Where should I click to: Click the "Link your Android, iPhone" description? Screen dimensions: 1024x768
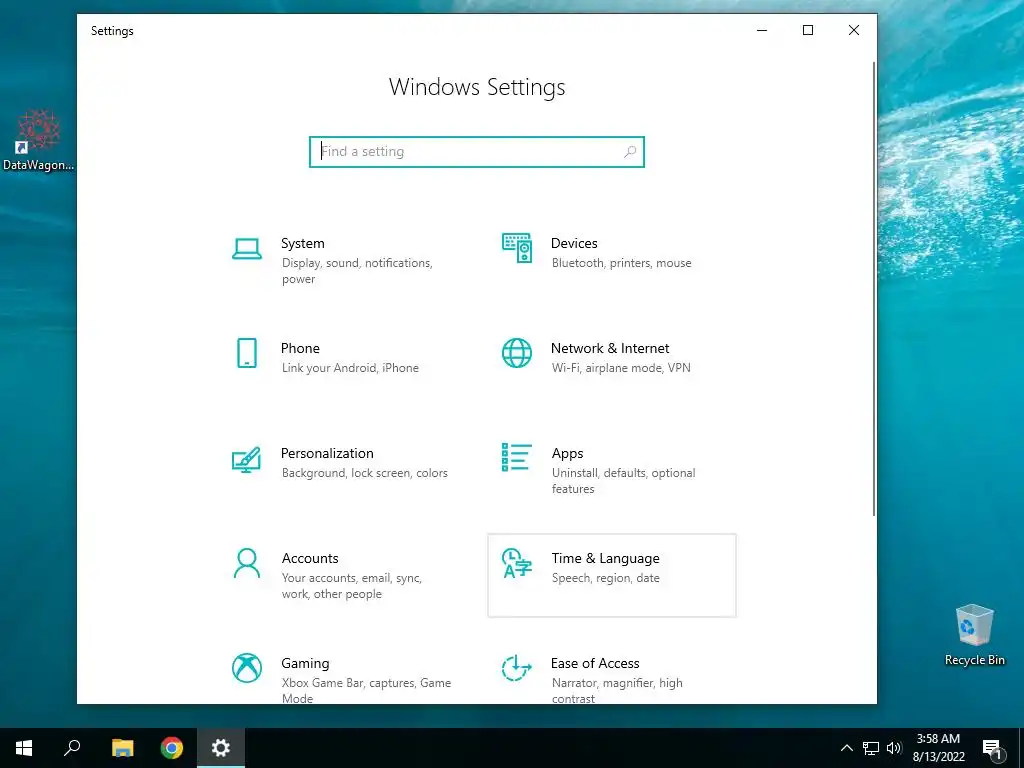tap(350, 368)
